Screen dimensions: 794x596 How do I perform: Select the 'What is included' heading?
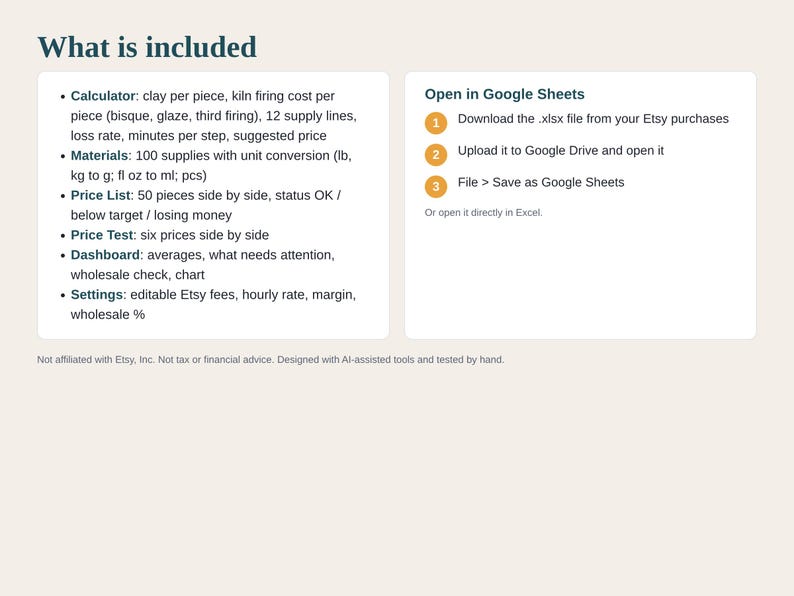click(147, 47)
